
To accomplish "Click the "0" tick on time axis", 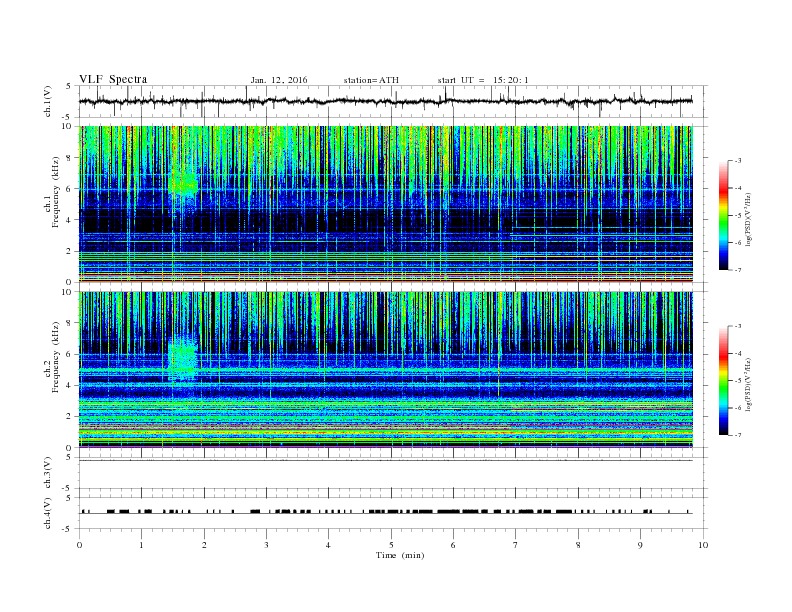I will coord(79,545).
